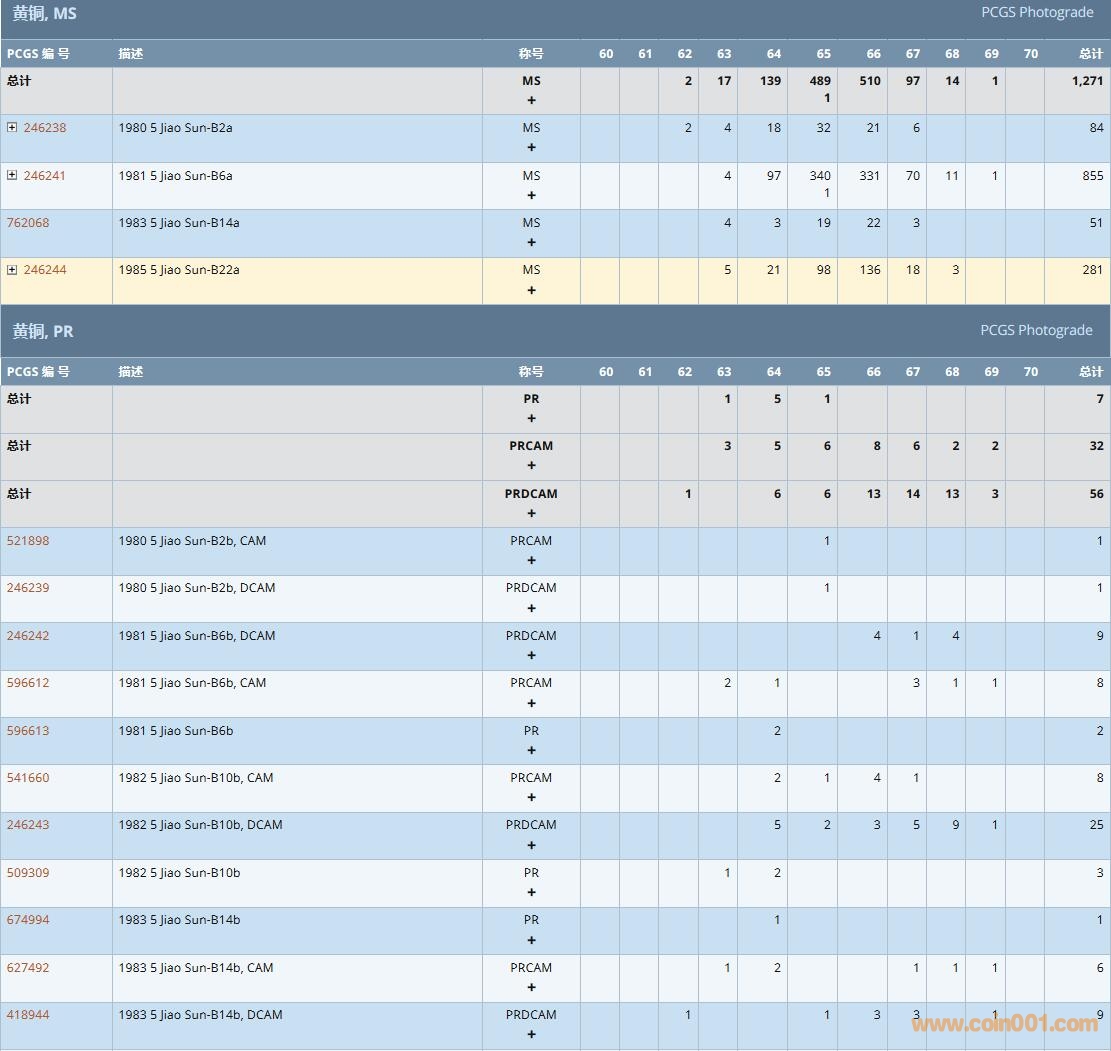Click plus sign in 1981 Sun-B6b DCAM row
1111x1051 pixels.
(531, 655)
